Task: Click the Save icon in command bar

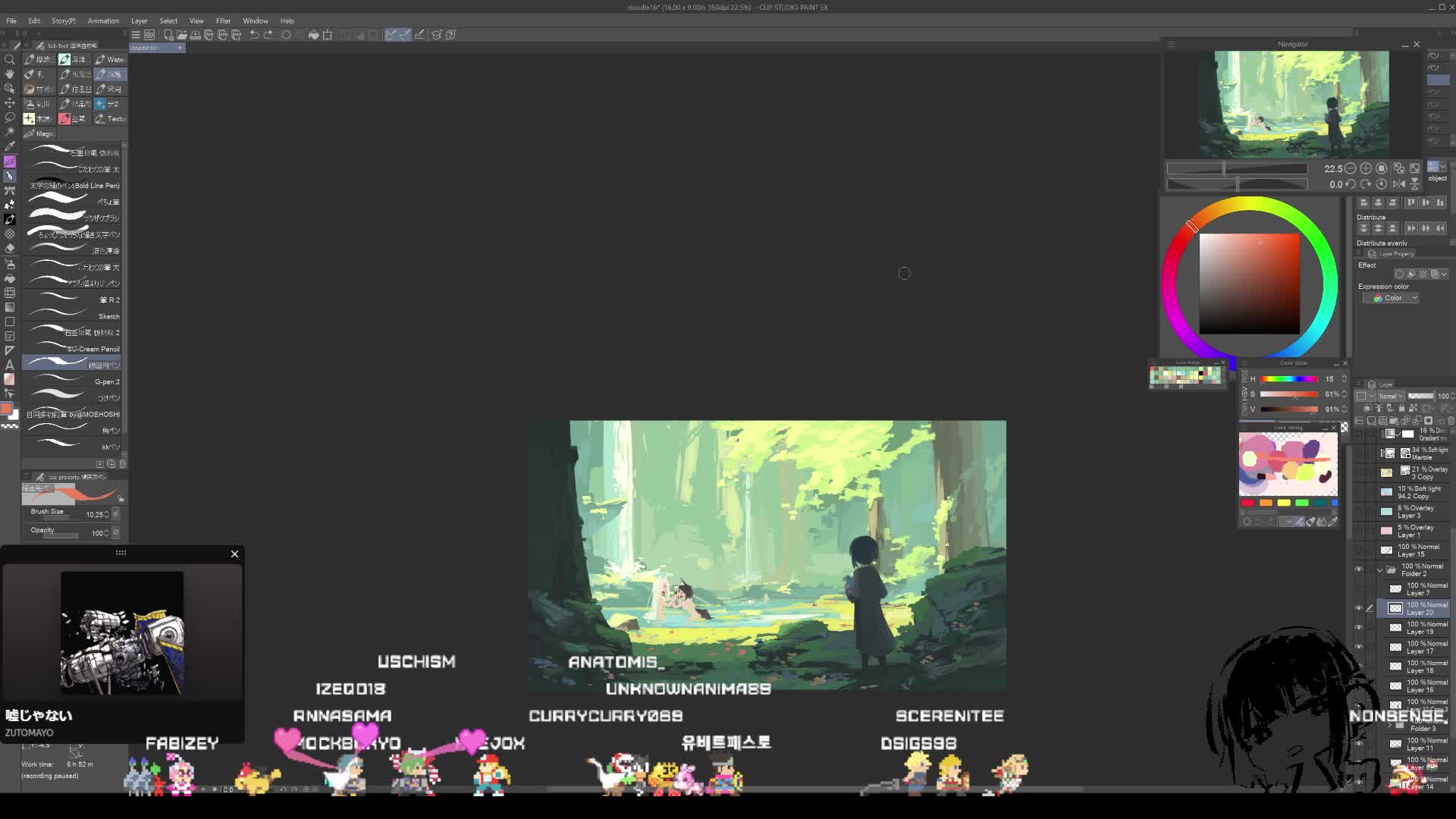Action: (x=196, y=35)
